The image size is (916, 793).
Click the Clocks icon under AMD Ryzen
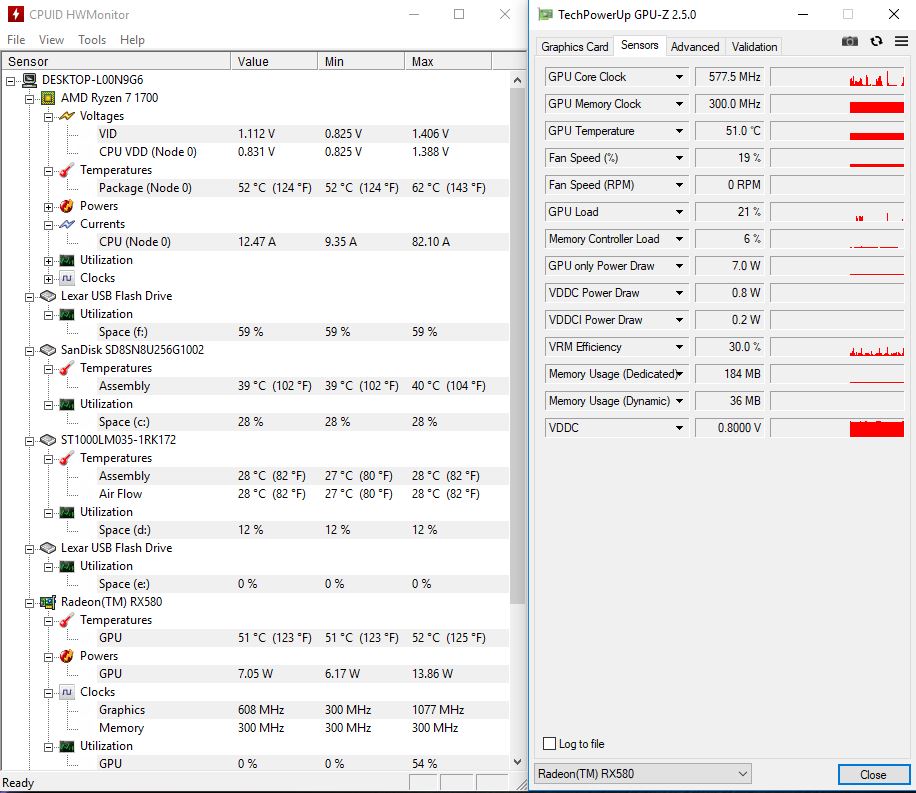pyautogui.click(x=67, y=278)
